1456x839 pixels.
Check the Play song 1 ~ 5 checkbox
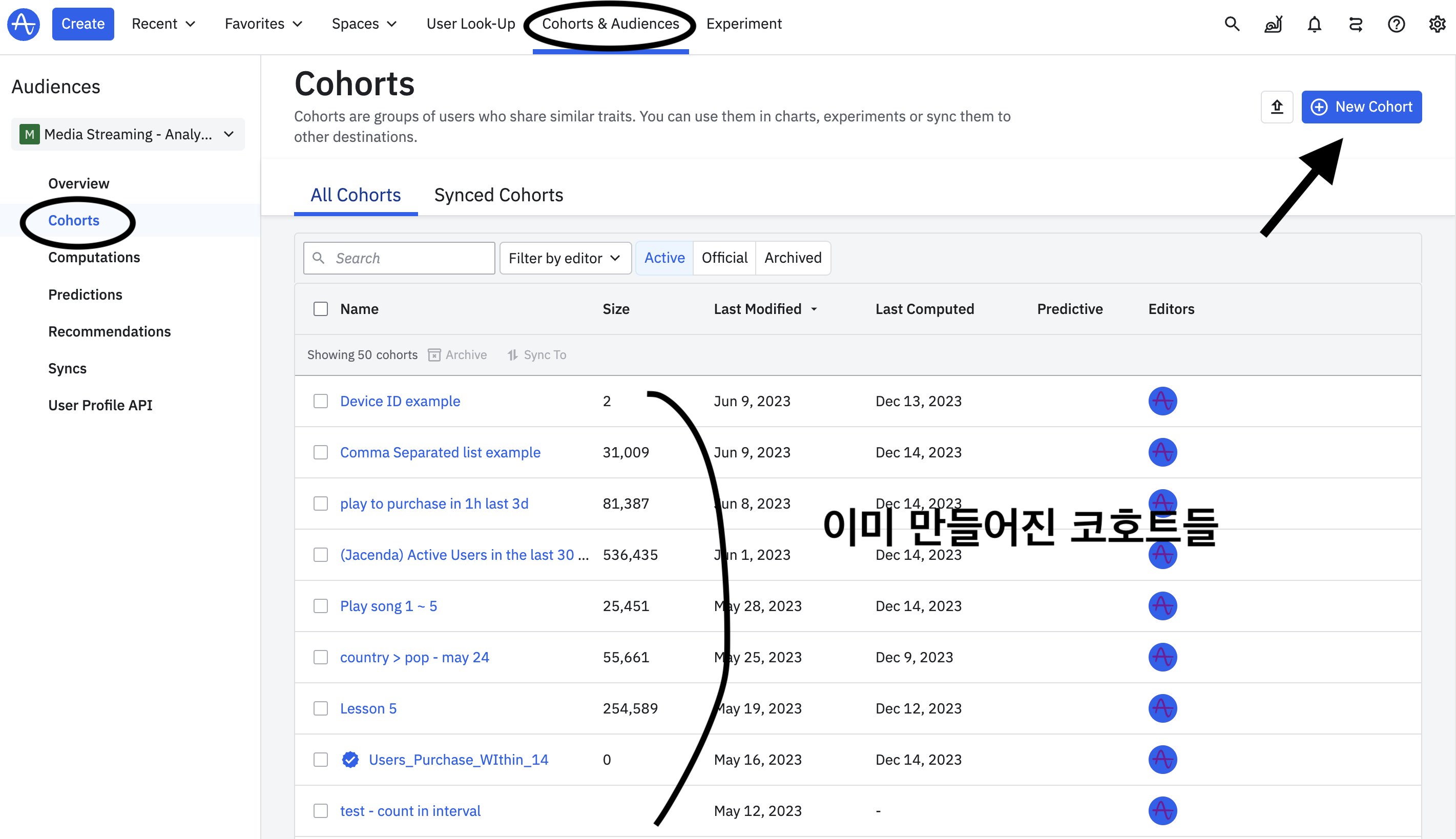[x=320, y=606]
